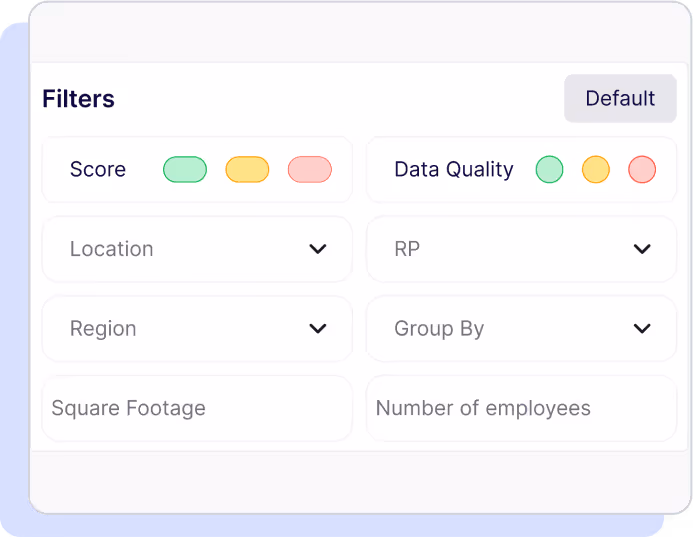Click the Score label text
The width and height of the screenshot is (693, 537).
click(98, 170)
